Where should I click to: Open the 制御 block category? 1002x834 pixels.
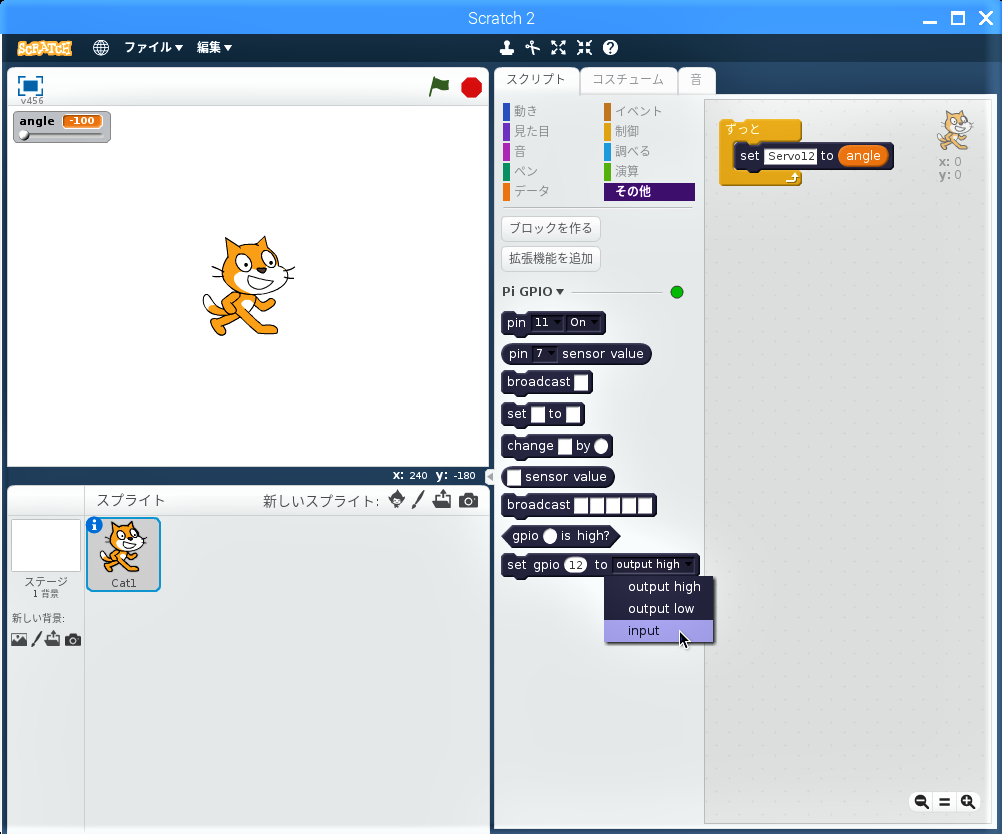pyautogui.click(x=626, y=131)
